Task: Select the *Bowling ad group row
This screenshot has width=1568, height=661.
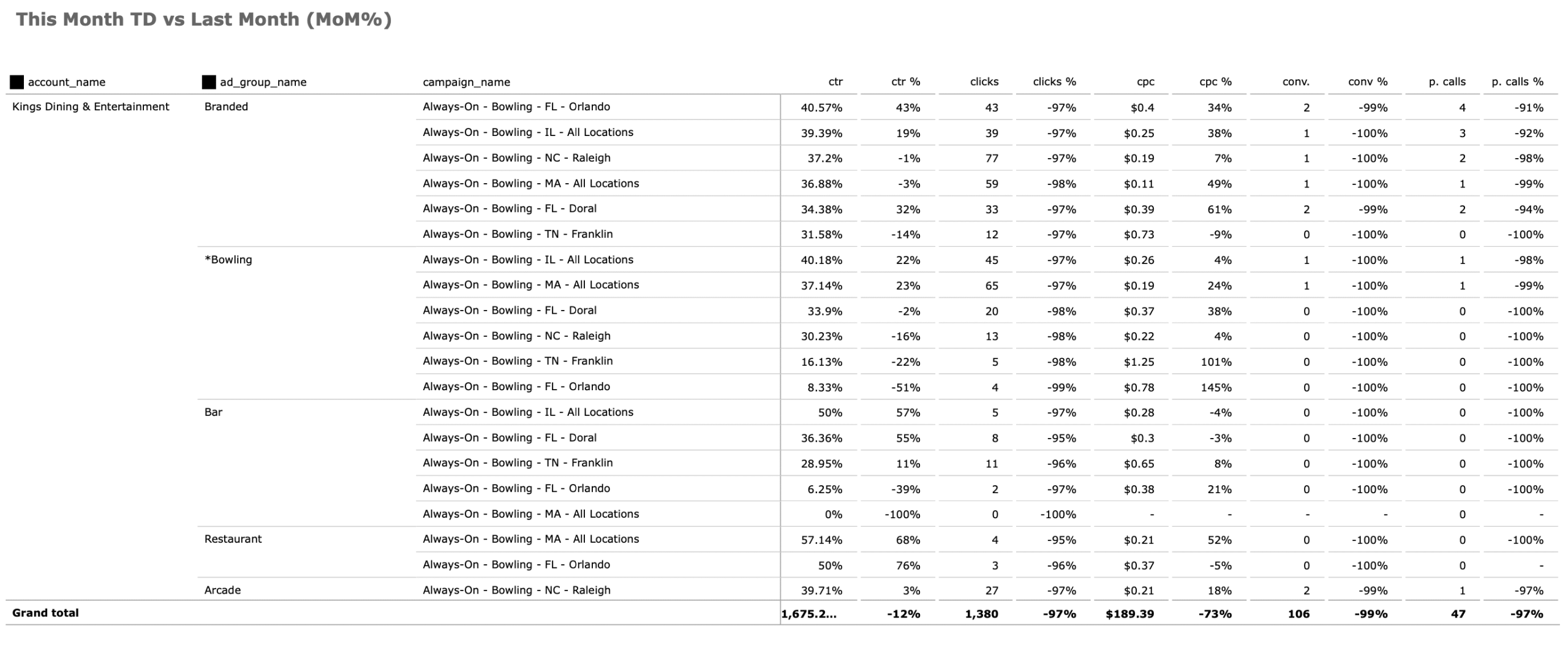Action: pyautogui.click(x=228, y=260)
